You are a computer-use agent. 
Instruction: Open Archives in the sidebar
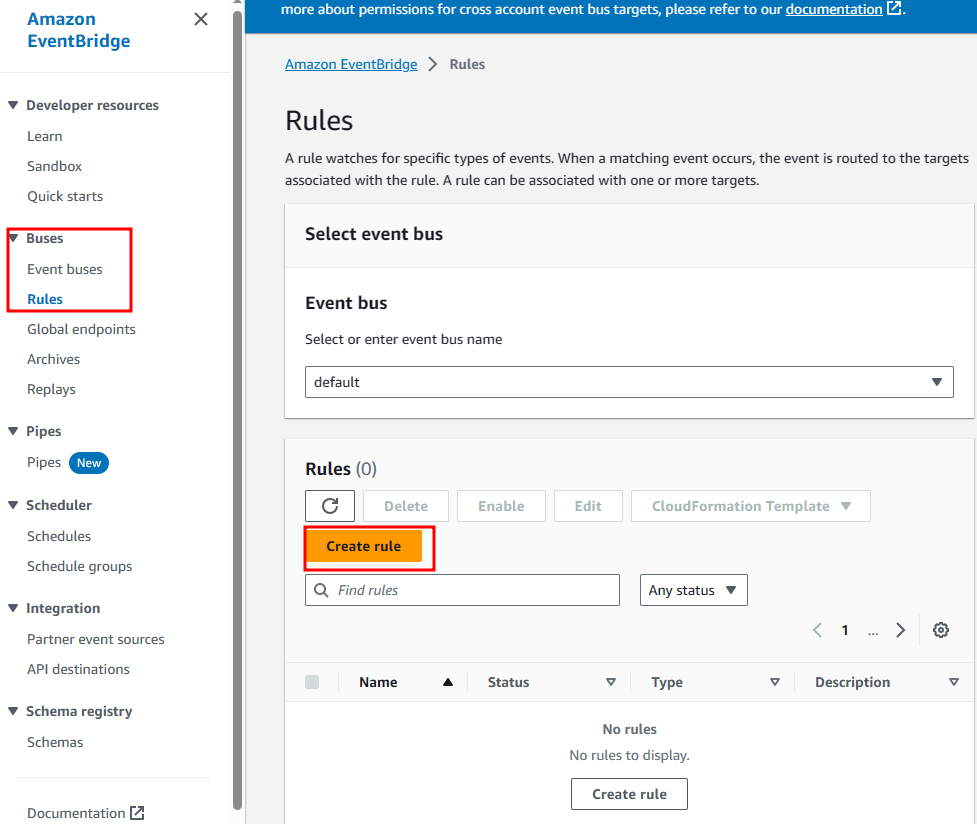click(54, 359)
